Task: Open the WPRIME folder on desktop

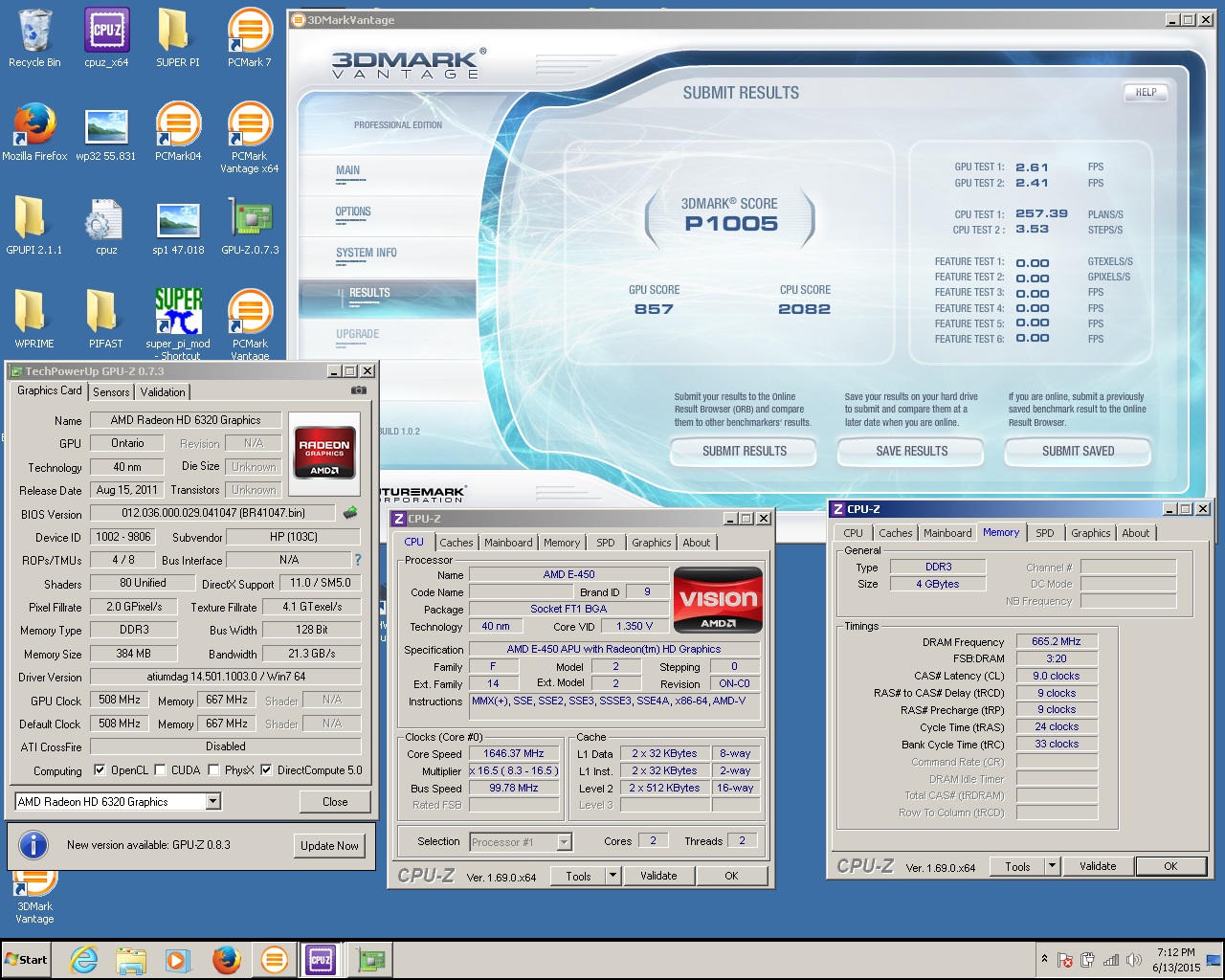Action: click(34, 319)
